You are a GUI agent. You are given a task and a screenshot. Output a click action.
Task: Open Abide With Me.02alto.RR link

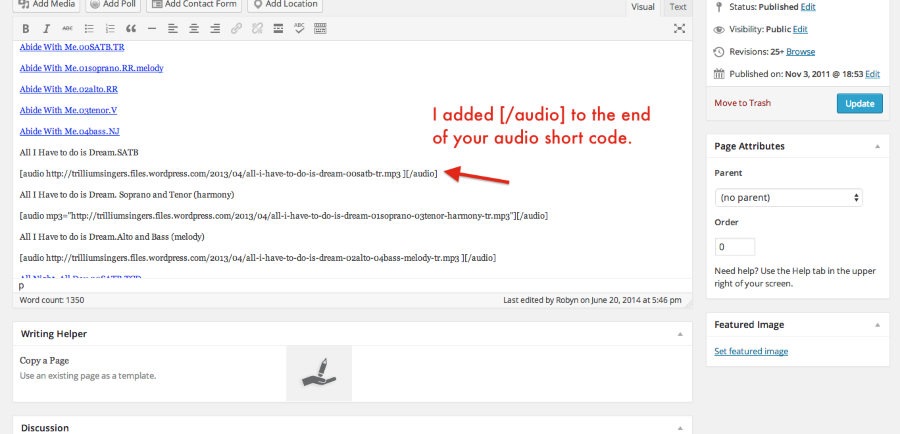[69, 90]
